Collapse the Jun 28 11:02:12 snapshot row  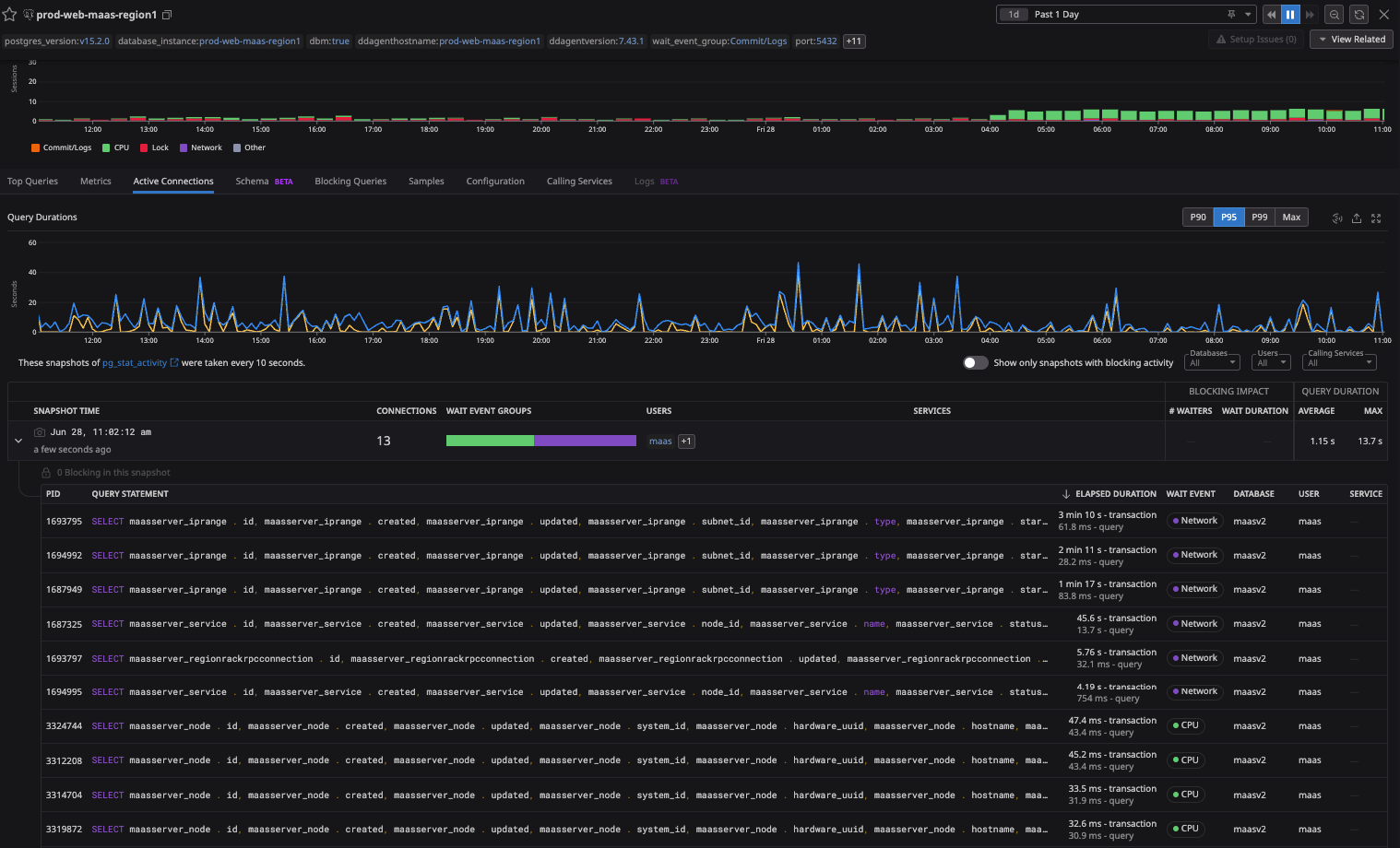(18, 441)
